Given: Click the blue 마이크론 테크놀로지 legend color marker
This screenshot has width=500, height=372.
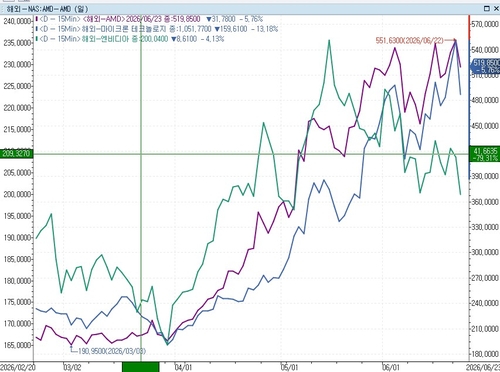Looking at the screenshot, I should (x=36, y=29).
